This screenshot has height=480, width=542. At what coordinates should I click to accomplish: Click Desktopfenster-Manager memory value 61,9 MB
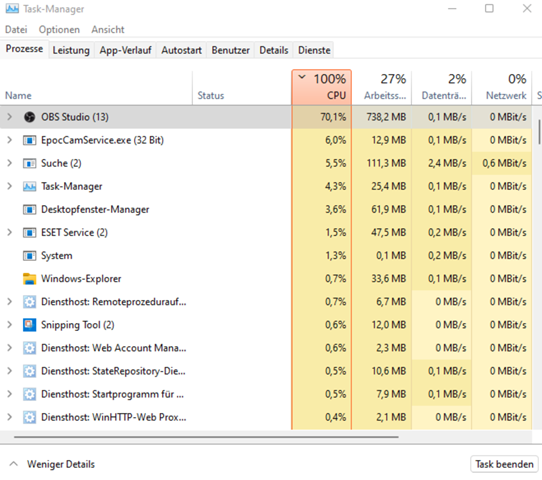389,209
